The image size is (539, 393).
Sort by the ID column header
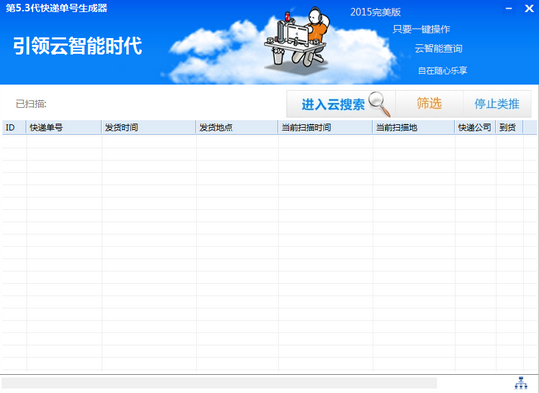pos(14,127)
